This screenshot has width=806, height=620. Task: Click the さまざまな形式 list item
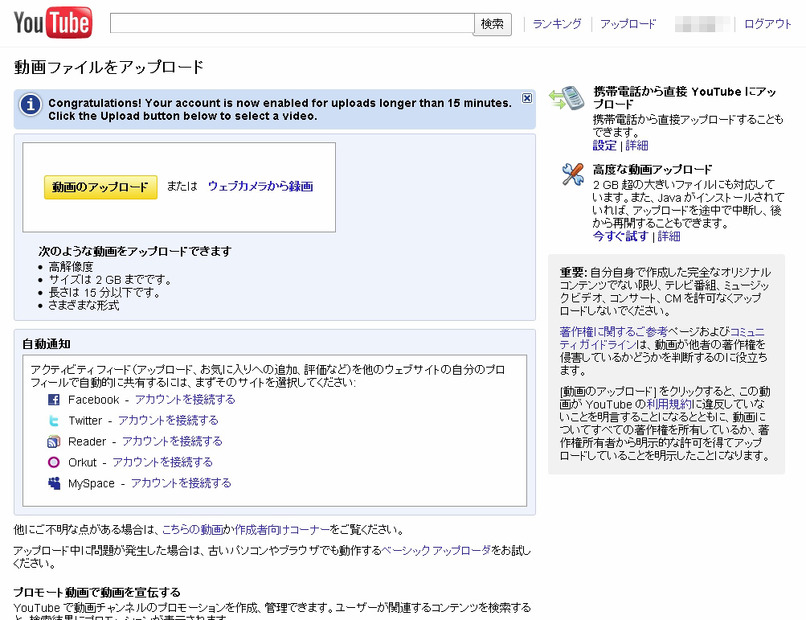[84, 305]
